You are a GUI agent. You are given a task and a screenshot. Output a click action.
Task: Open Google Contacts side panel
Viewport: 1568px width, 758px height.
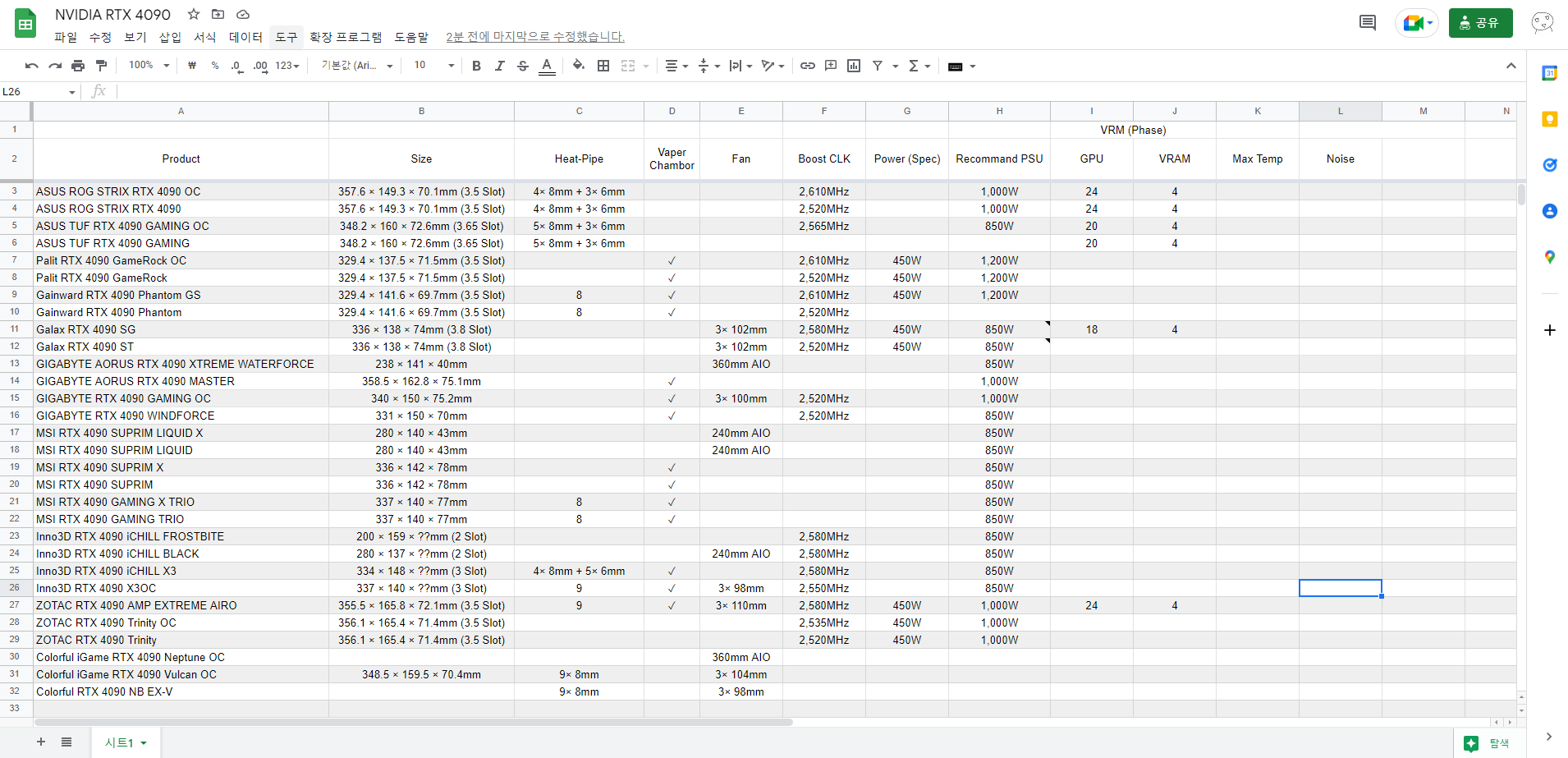pos(1550,211)
